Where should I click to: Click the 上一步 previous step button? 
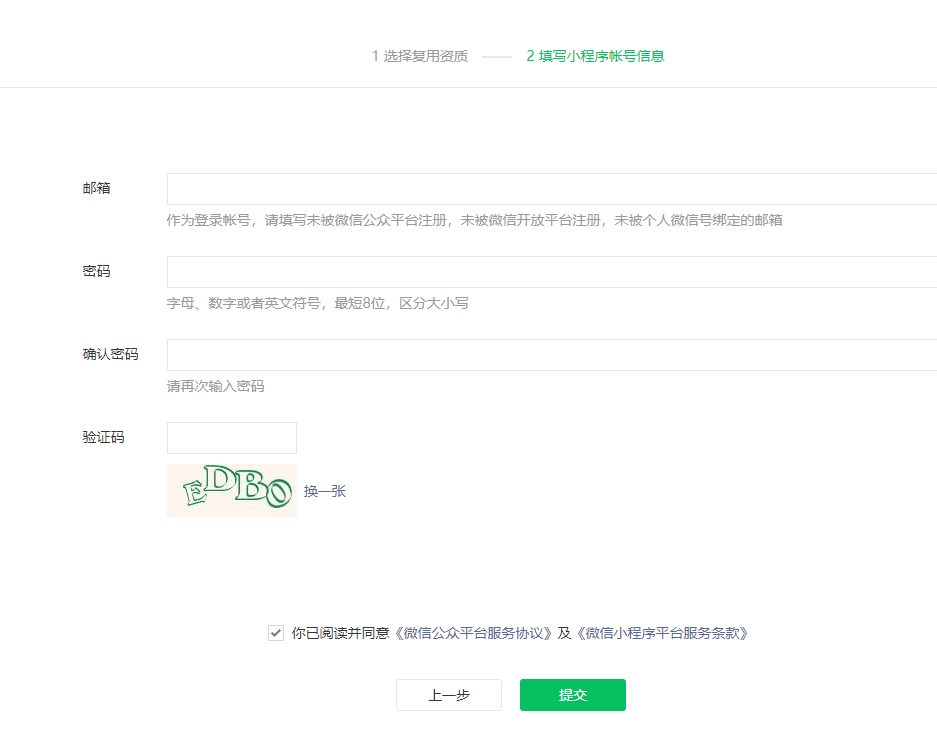[449, 695]
